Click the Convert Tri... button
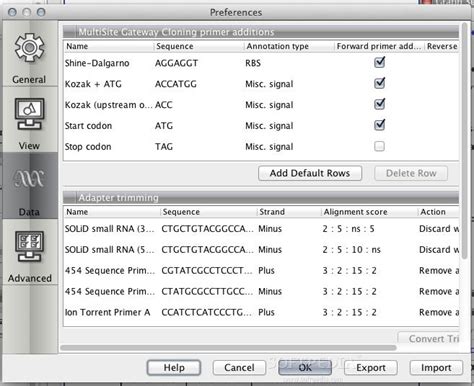474x386 pixels. tap(429, 338)
